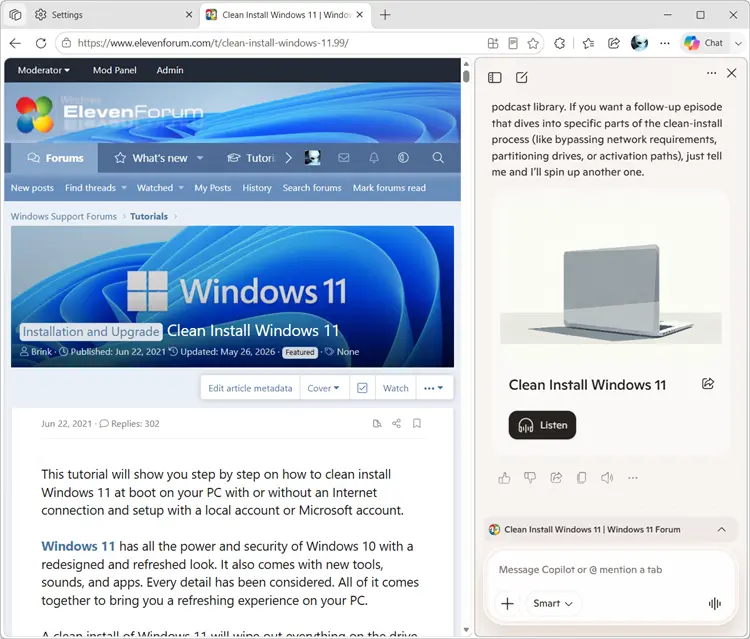Click the Listen podcast button
This screenshot has height=639, width=750.
(542, 425)
